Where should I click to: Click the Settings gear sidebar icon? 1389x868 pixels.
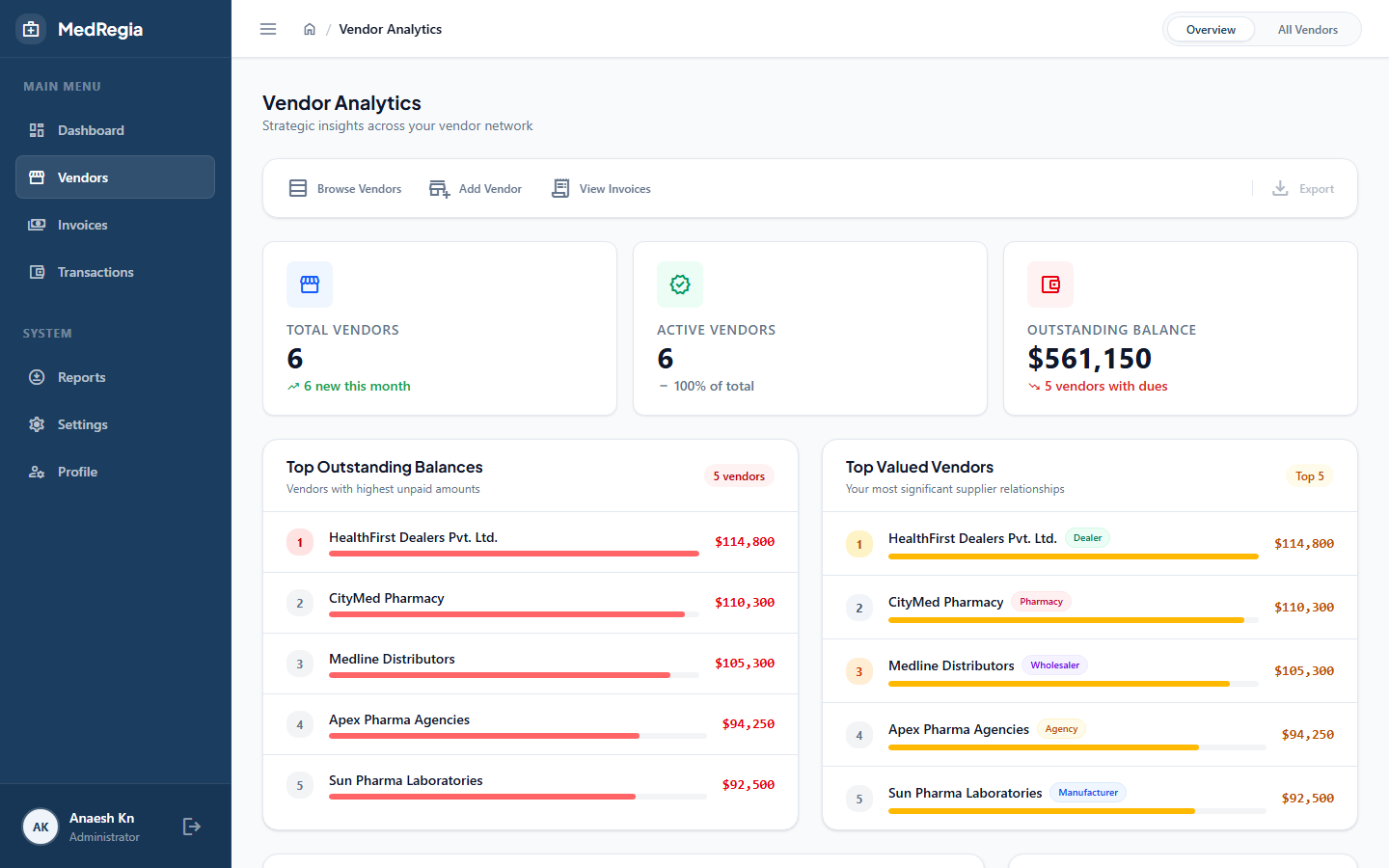[x=37, y=424]
